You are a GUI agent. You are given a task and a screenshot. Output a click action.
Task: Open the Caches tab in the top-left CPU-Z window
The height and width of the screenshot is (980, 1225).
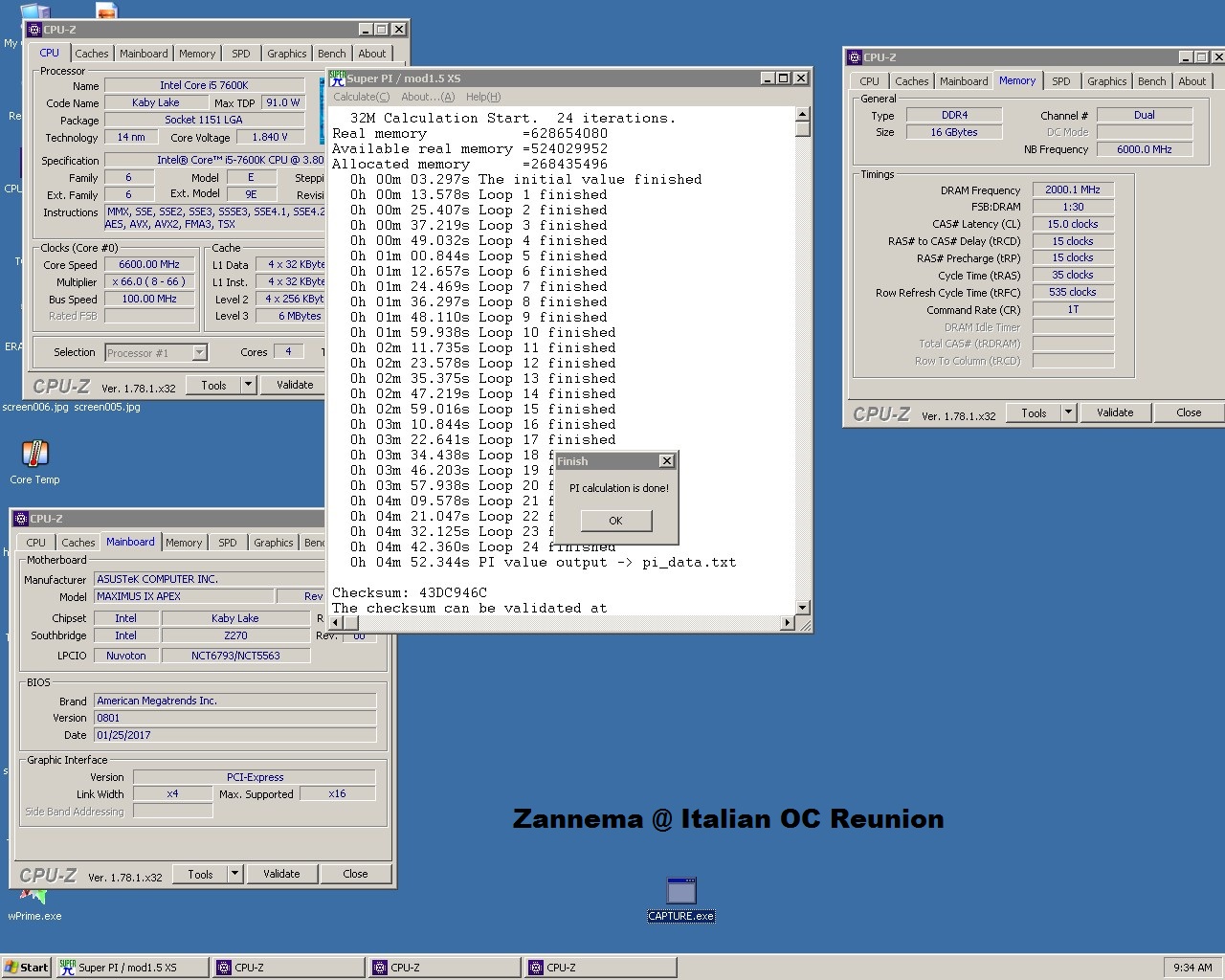(x=92, y=54)
